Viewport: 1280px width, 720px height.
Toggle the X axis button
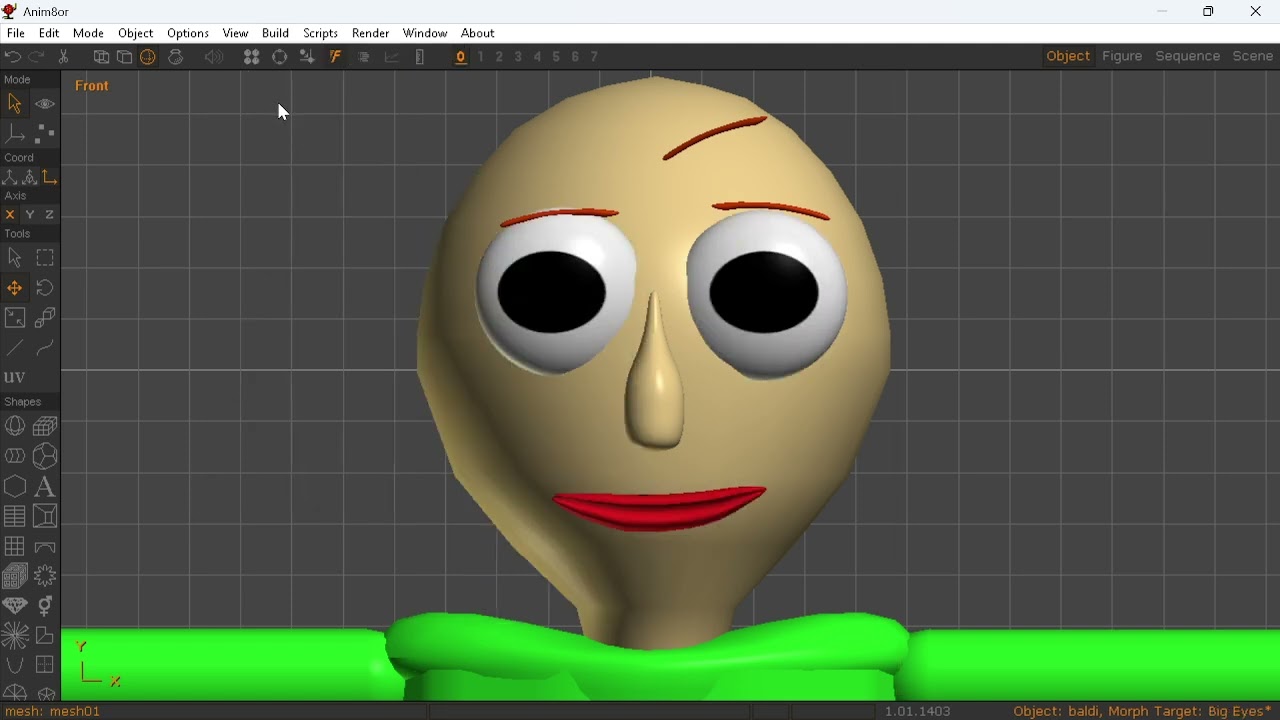pos(10,215)
